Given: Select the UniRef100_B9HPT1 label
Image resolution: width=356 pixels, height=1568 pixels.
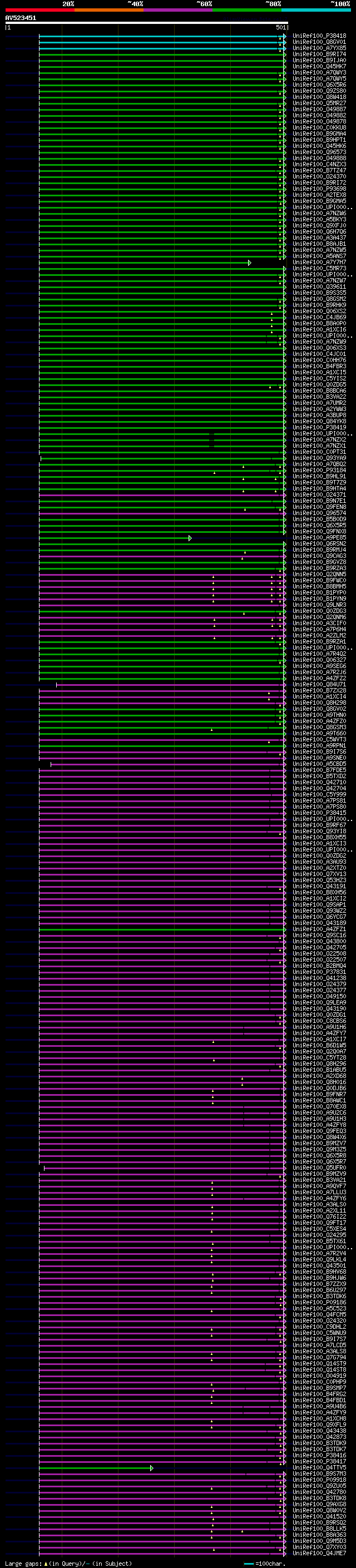Looking at the screenshot, I should pyautogui.click(x=319, y=140).
